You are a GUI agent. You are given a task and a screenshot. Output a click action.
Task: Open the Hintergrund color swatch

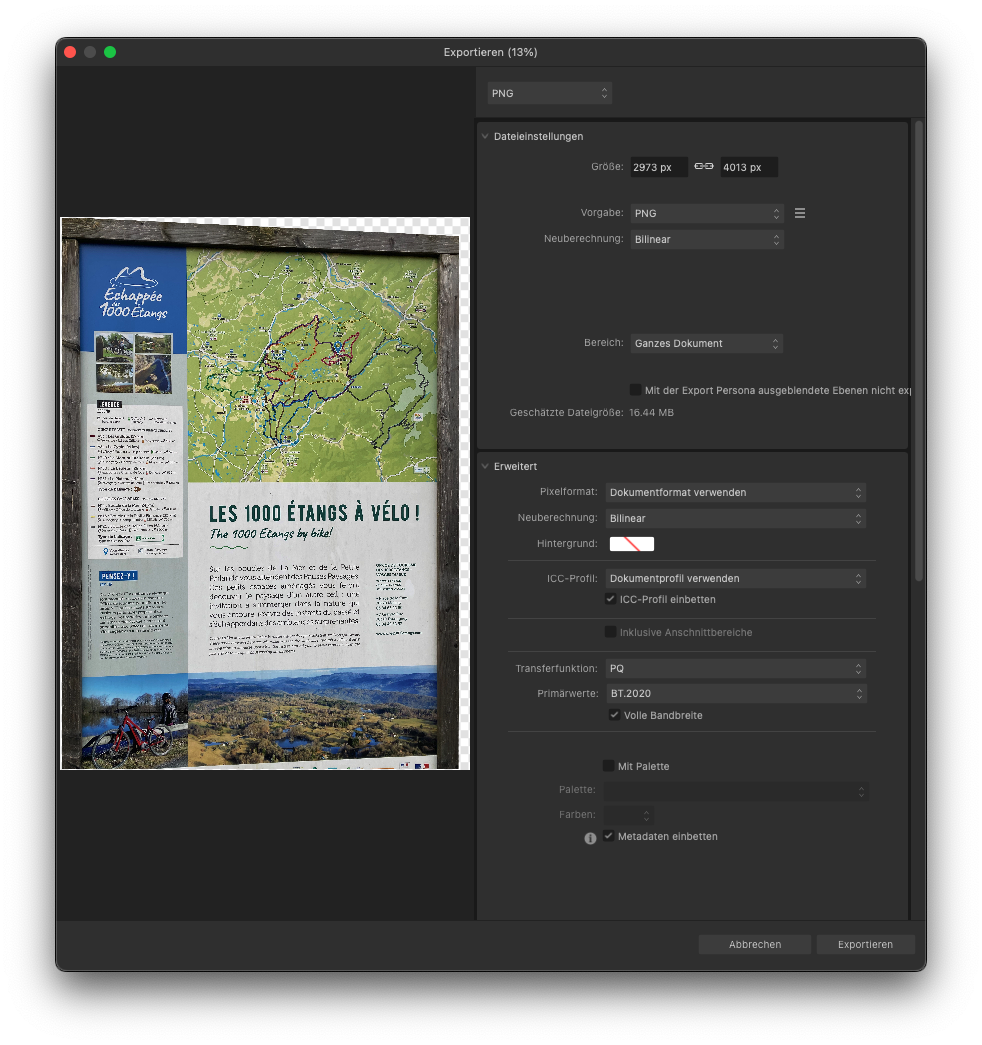[x=632, y=543]
